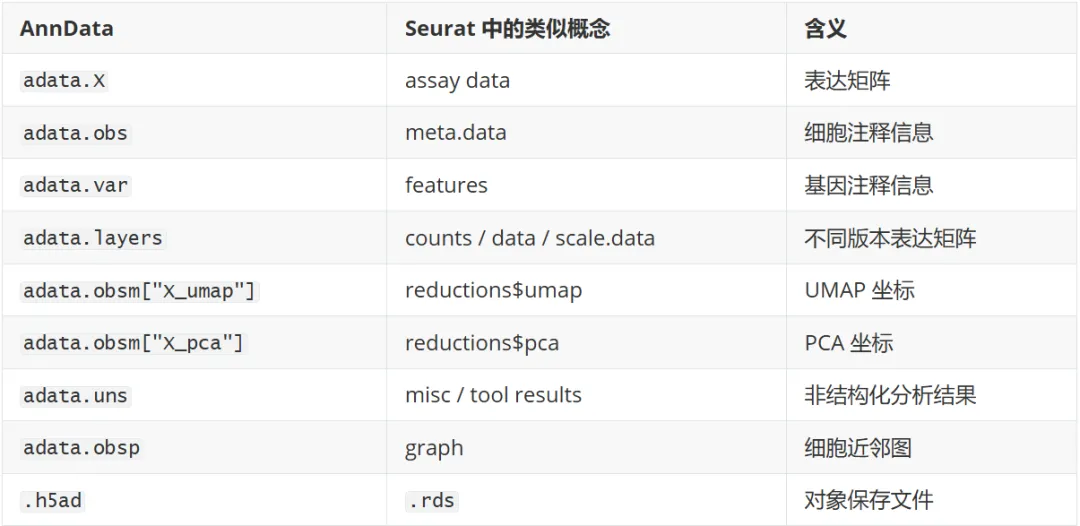Select the adata.uns code cell

coord(75,396)
